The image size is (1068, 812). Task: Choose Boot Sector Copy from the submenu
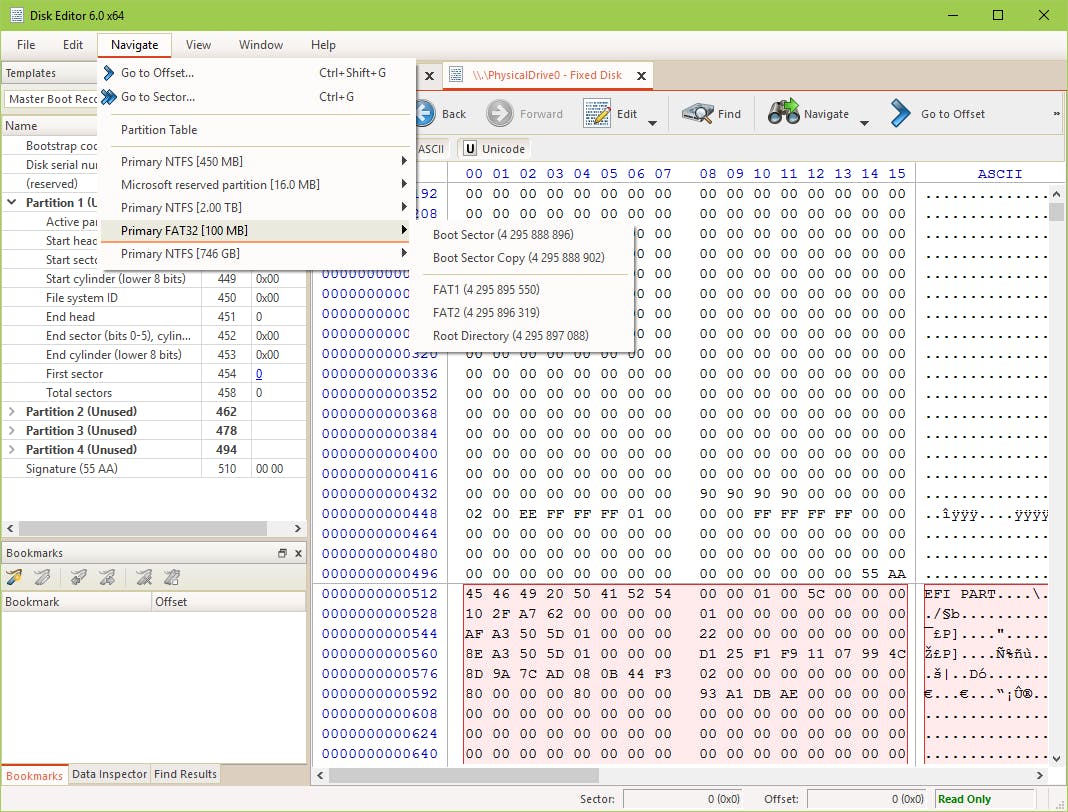click(518, 258)
